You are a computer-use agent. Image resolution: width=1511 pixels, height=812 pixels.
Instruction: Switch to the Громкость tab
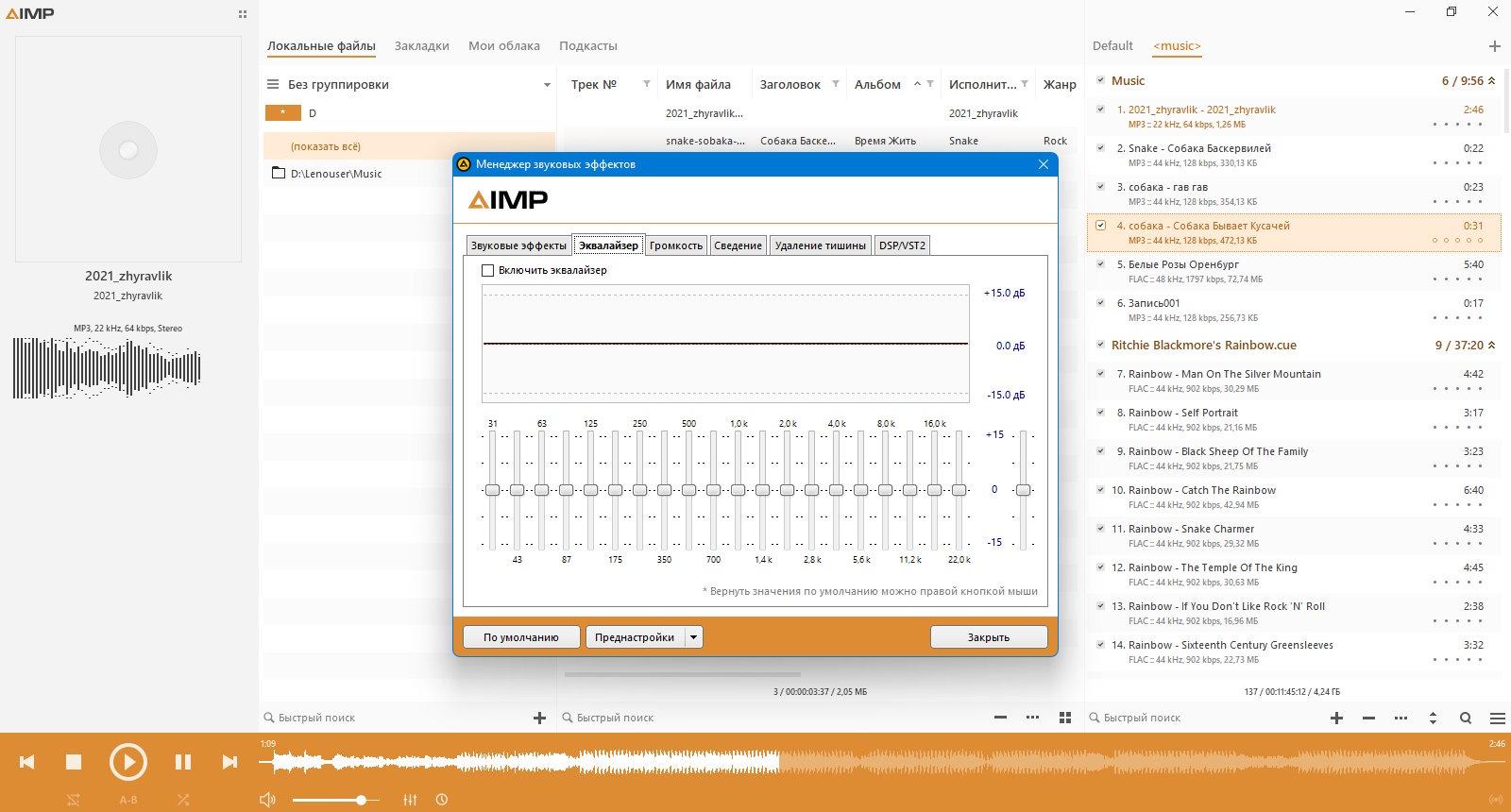[676, 245]
